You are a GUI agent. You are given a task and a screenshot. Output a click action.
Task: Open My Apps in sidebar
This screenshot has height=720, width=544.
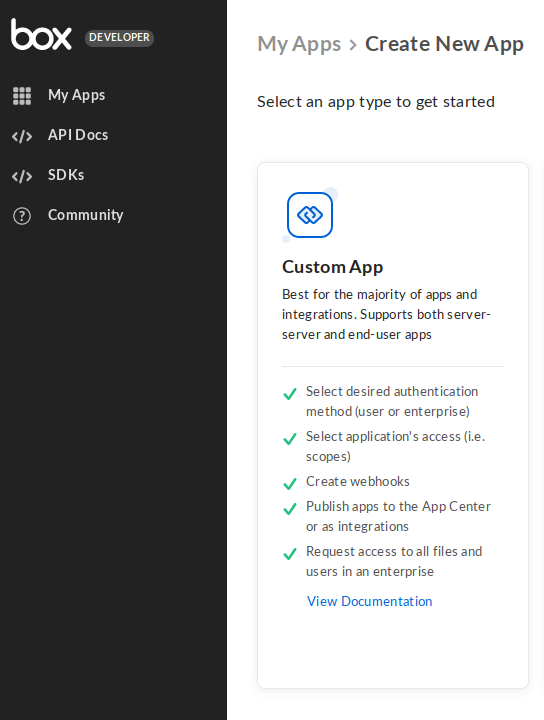coord(77,95)
